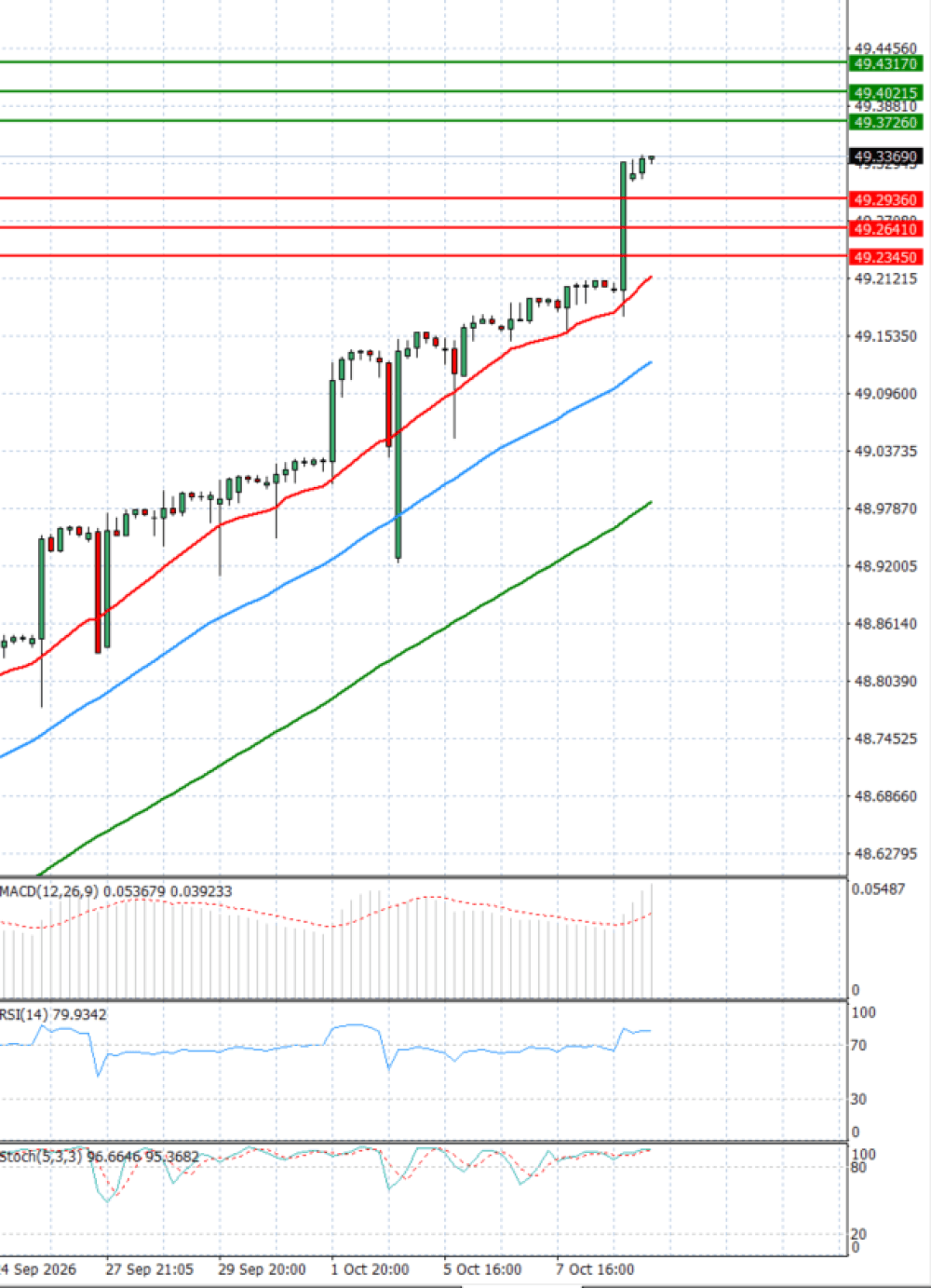Click time axis label 5 Oct 16:00
Screen dimensions: 931x1288
(x=482, y=1269)
